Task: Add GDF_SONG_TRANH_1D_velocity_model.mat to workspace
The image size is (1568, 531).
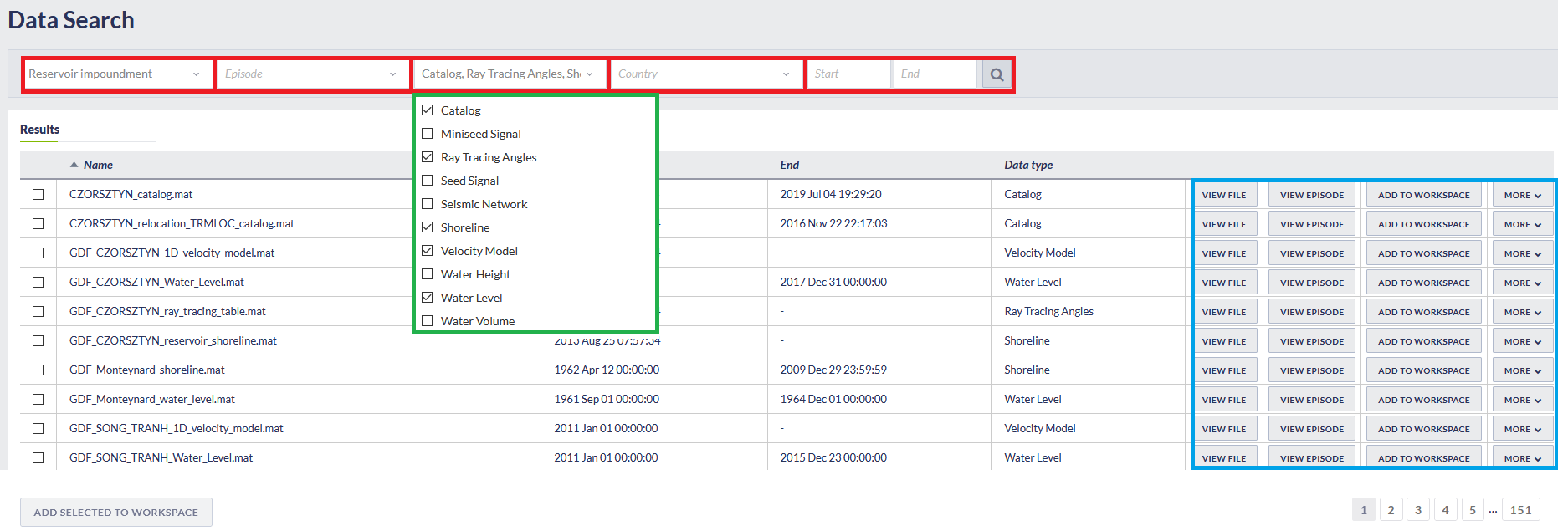Action: [x=1423, y=429]
